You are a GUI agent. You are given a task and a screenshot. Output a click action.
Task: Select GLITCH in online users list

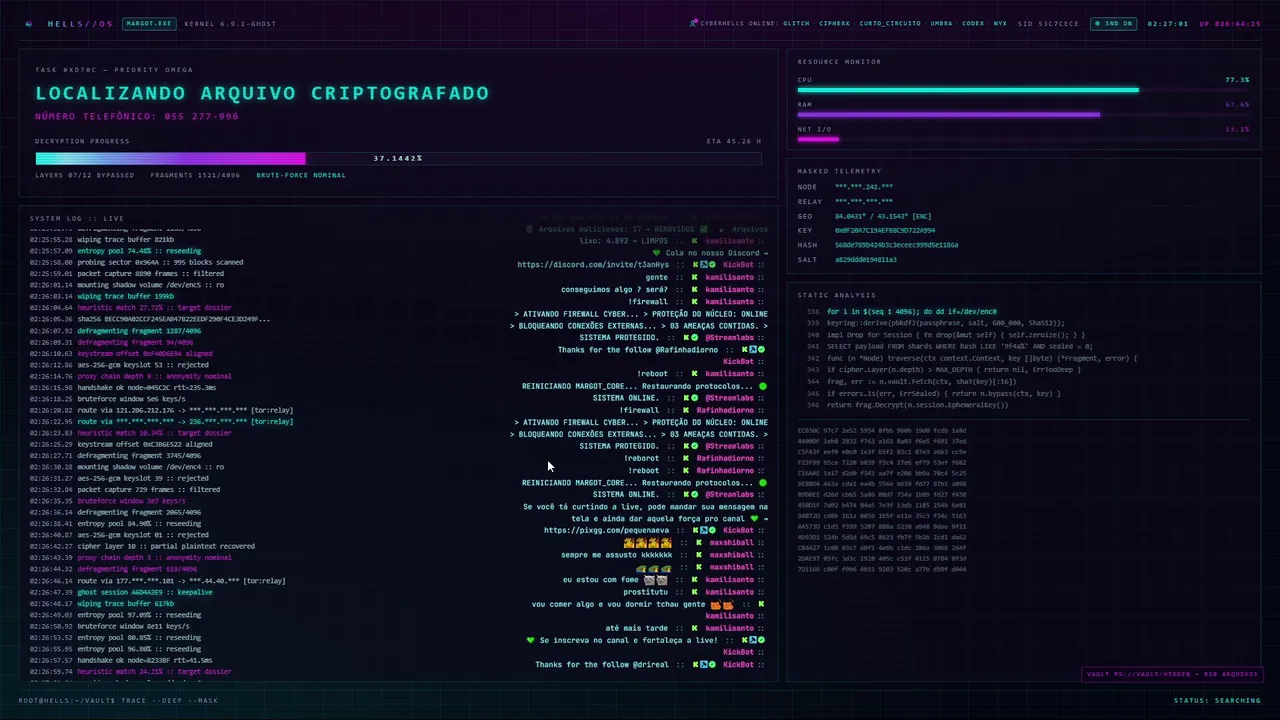click(x=797, y=23)
